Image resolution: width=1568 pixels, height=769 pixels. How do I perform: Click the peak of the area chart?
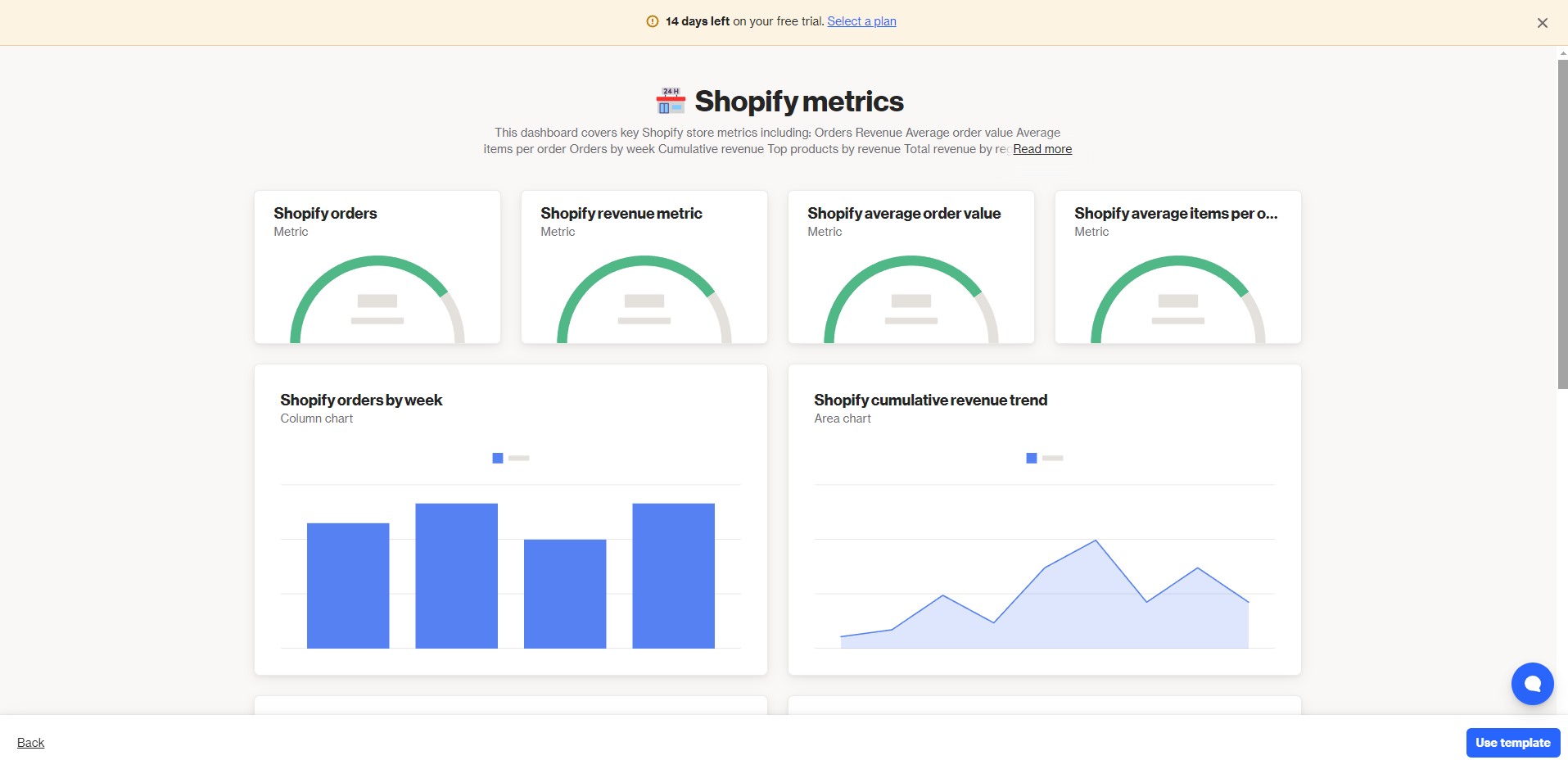click(x=1096, y=541)
